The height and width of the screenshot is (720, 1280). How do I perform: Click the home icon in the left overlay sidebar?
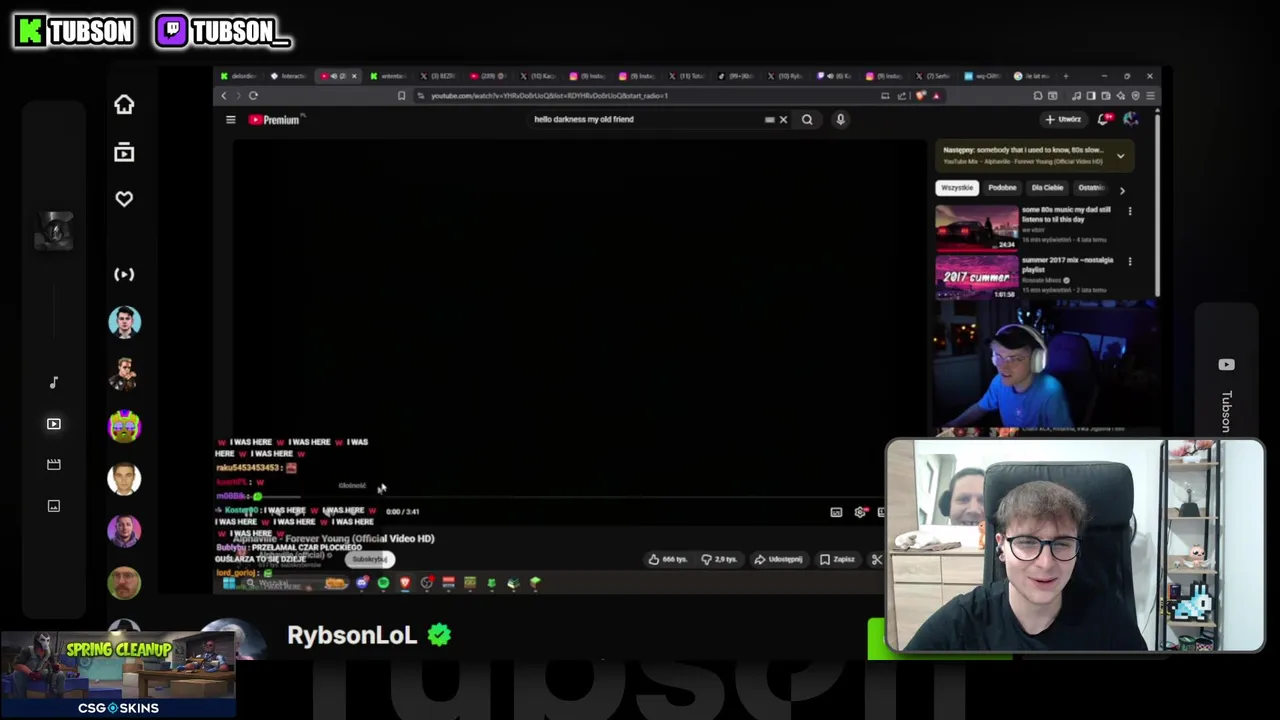(124, 104)
